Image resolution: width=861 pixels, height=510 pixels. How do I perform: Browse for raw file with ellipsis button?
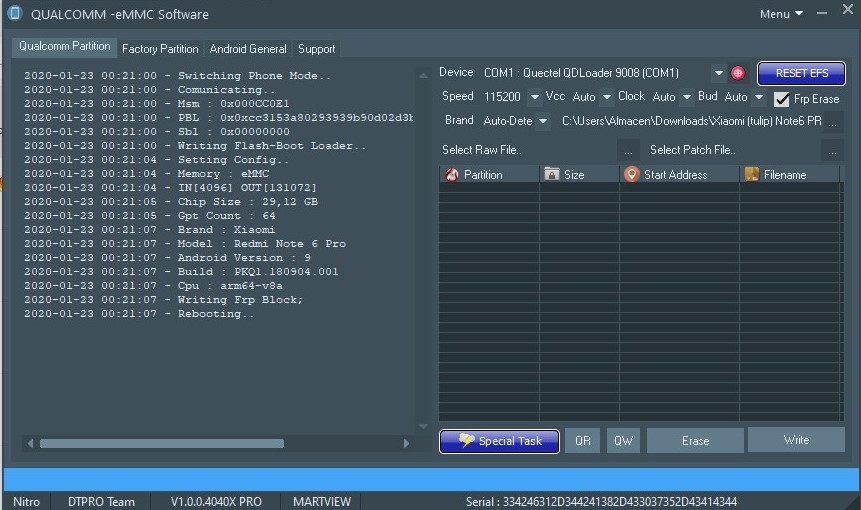(x=628, y=150)
